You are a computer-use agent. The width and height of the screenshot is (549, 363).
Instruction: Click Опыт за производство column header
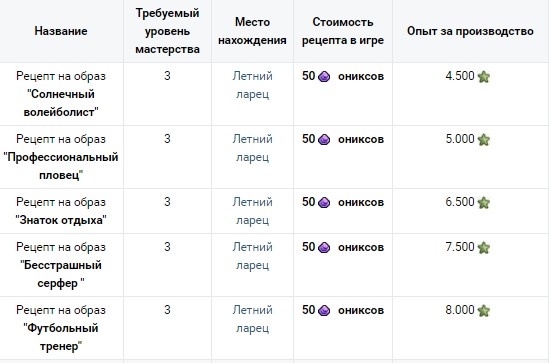pyautogui.click(x=470, y=31)
